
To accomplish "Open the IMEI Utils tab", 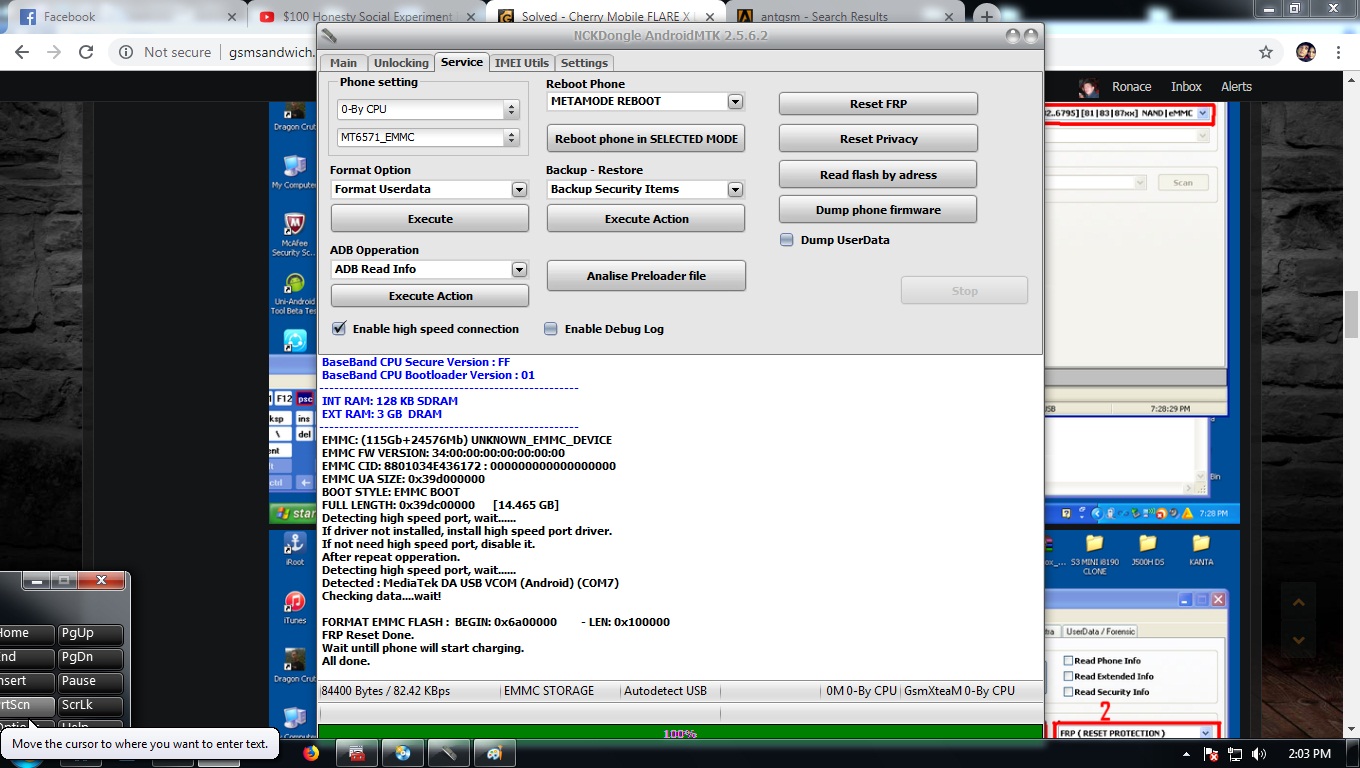I will click(x=522, y=63).
